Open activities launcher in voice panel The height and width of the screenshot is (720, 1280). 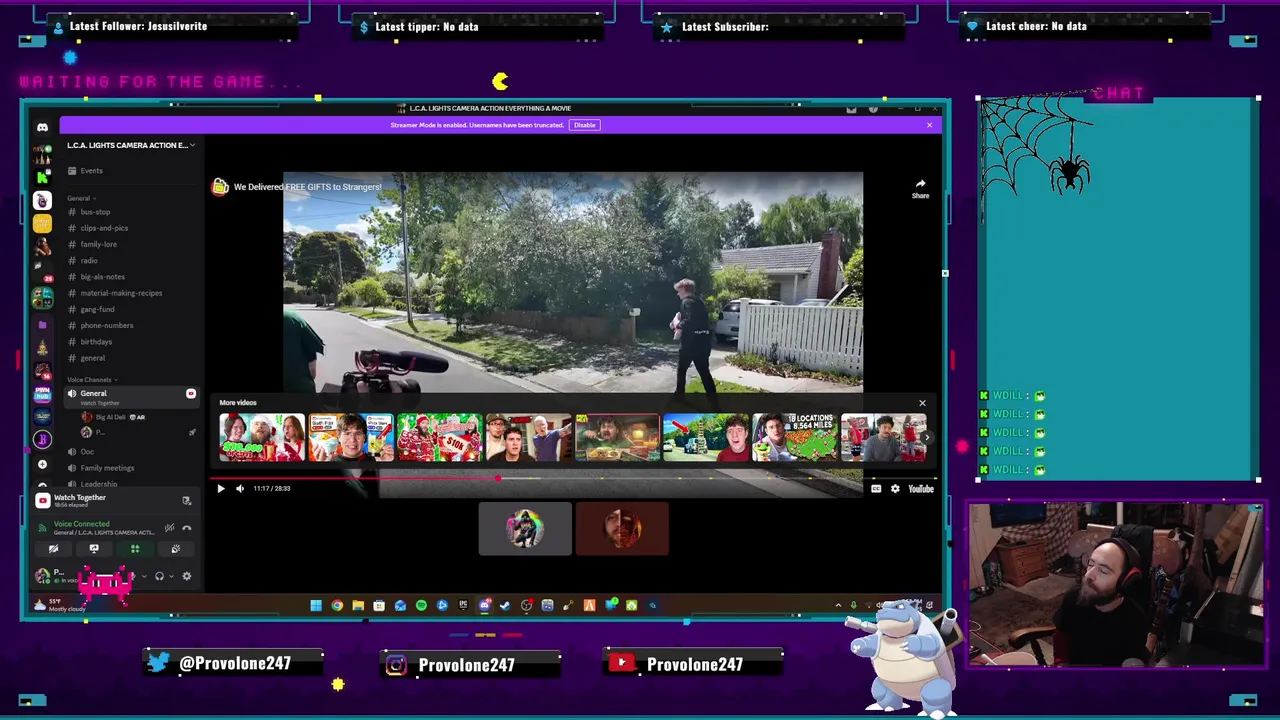pos(135,549)
